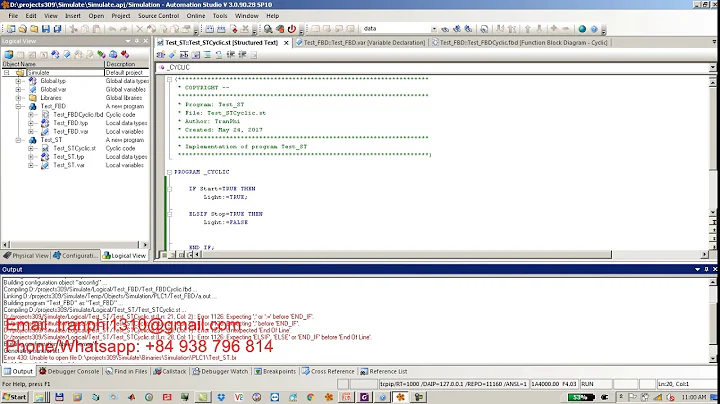Click the red tag icon in Logical View toolbar
Screen dimensions: 720x404
125,55
